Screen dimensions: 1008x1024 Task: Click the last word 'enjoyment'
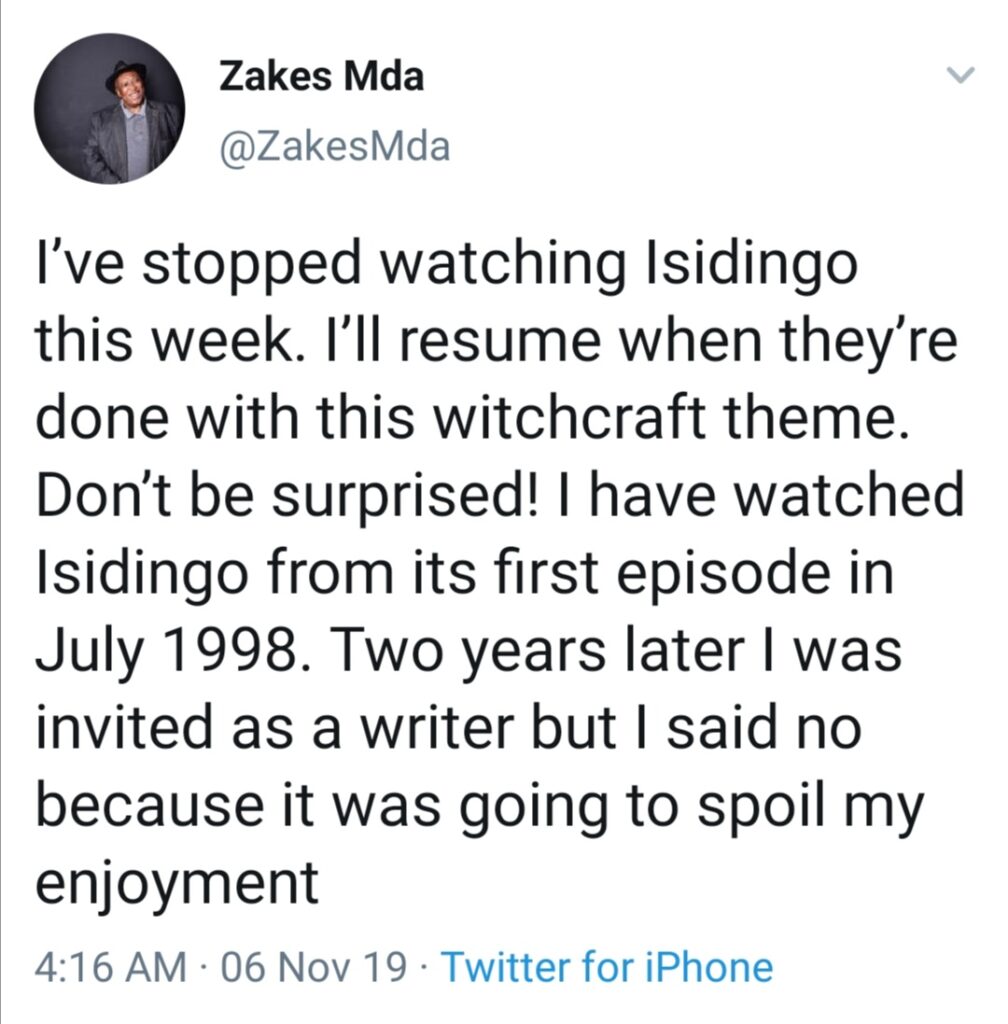[x=177, y=882]
